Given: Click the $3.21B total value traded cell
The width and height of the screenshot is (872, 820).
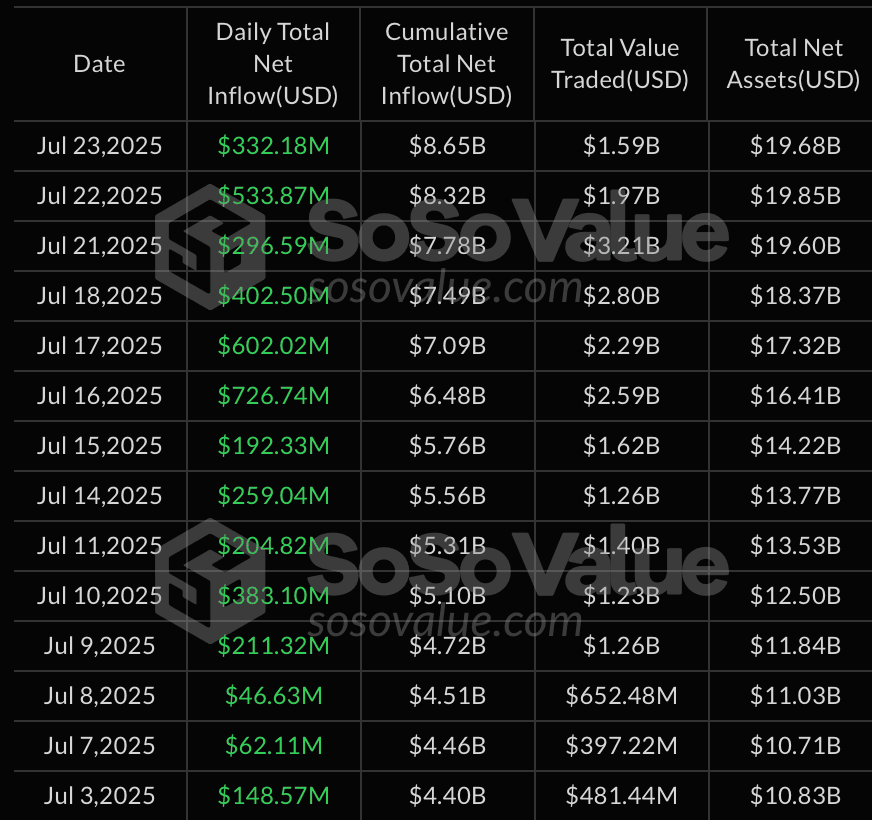Looking at the screenshot, I should point(620,246).
